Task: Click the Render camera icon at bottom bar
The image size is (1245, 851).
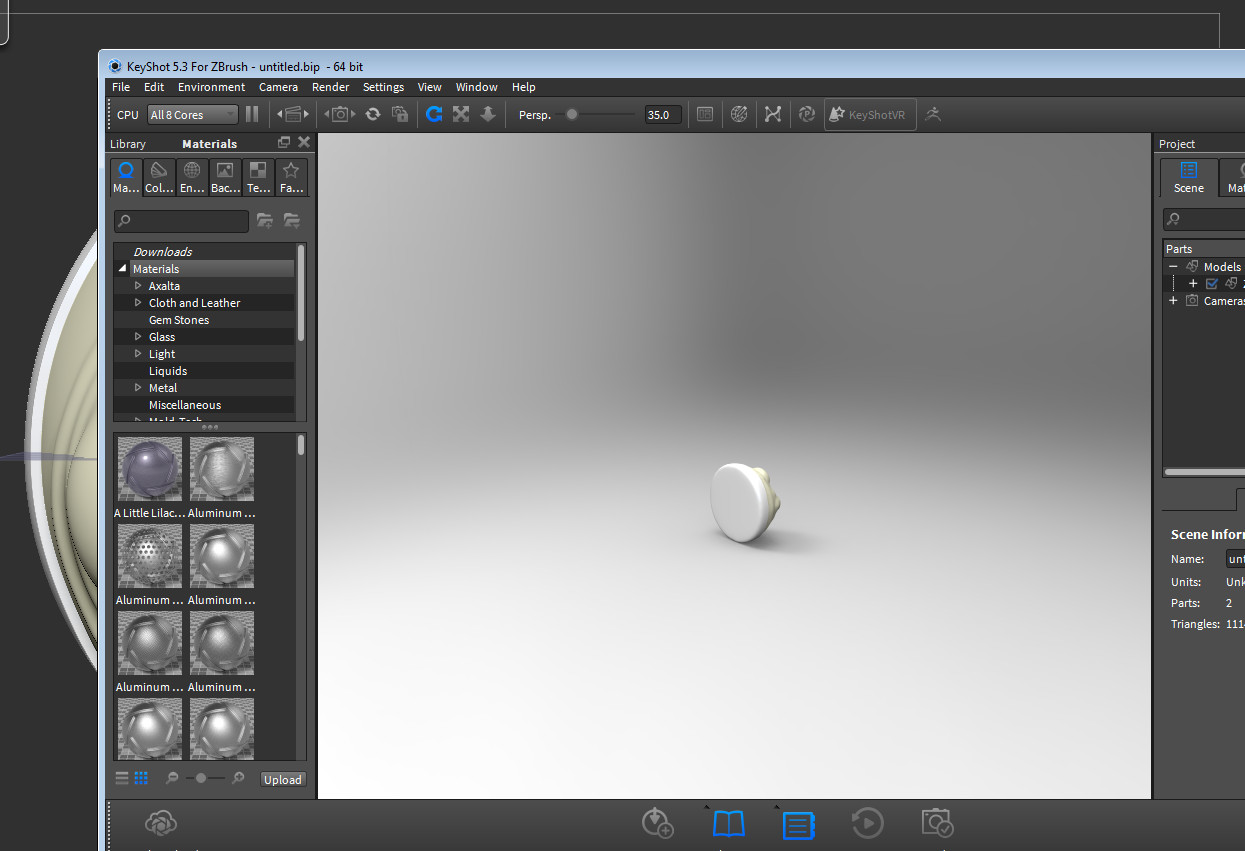Action: (937, 823)
